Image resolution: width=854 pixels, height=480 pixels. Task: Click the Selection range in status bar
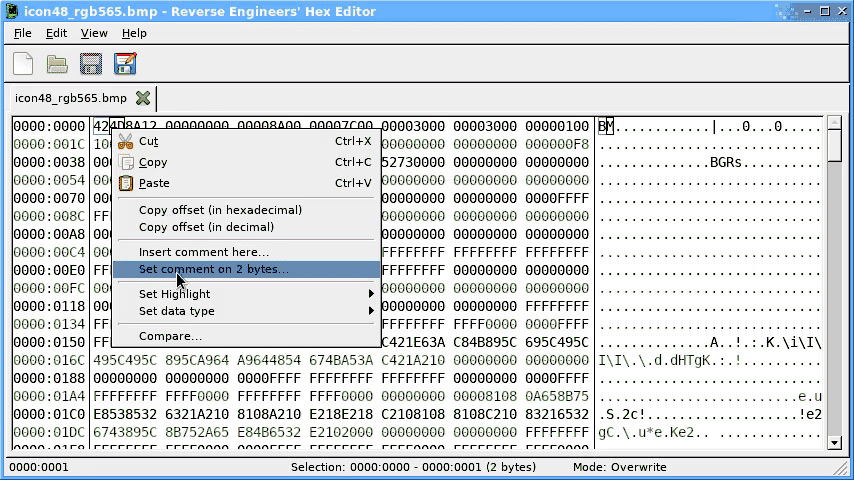[x=413, y=467]
